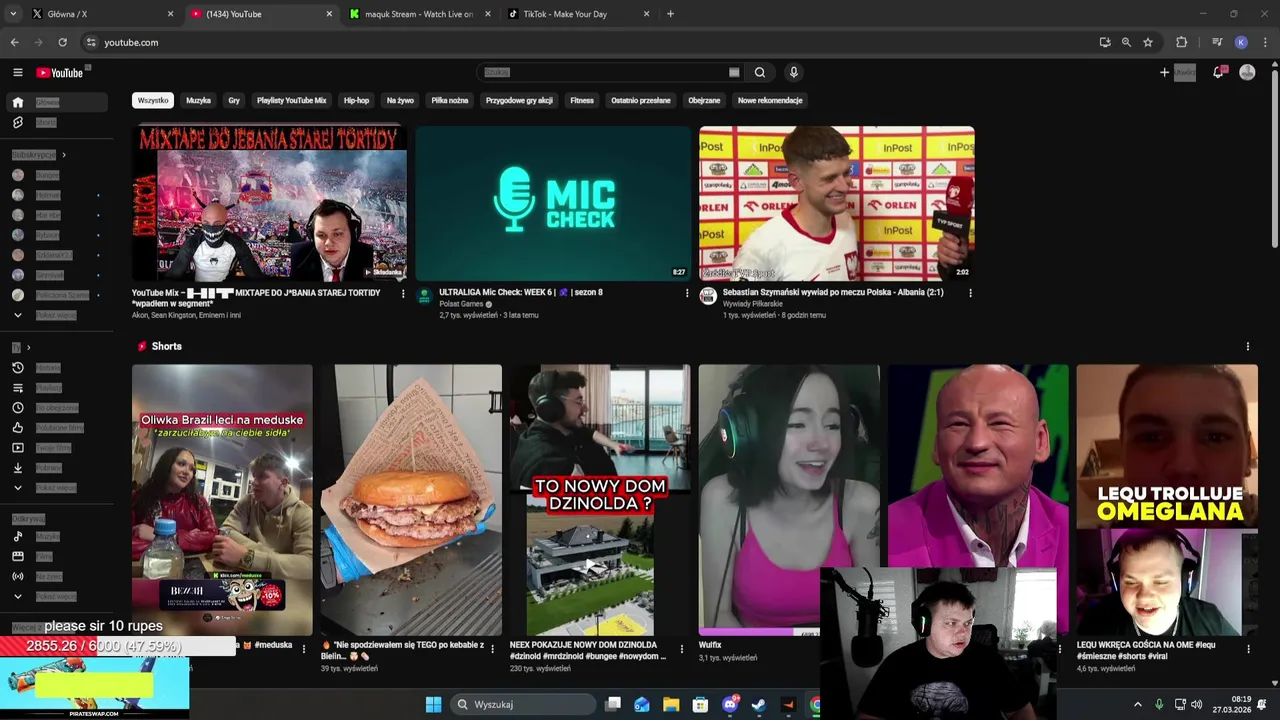Open the YouTube account avatar menu
This screenshot has width=1280, height=720.
[x=1247, y=72]
